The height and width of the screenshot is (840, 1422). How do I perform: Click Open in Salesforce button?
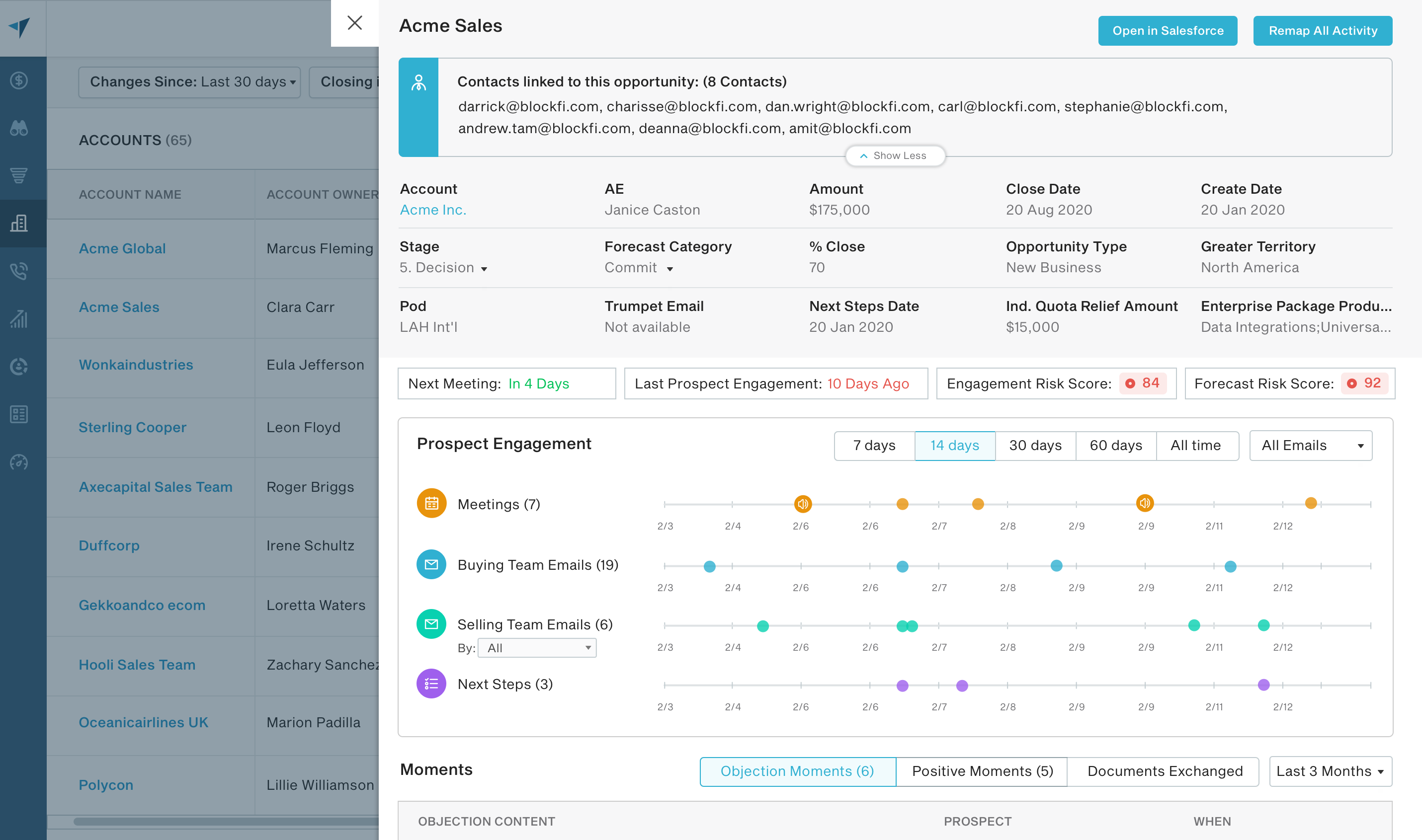[x=1168, y=31]
